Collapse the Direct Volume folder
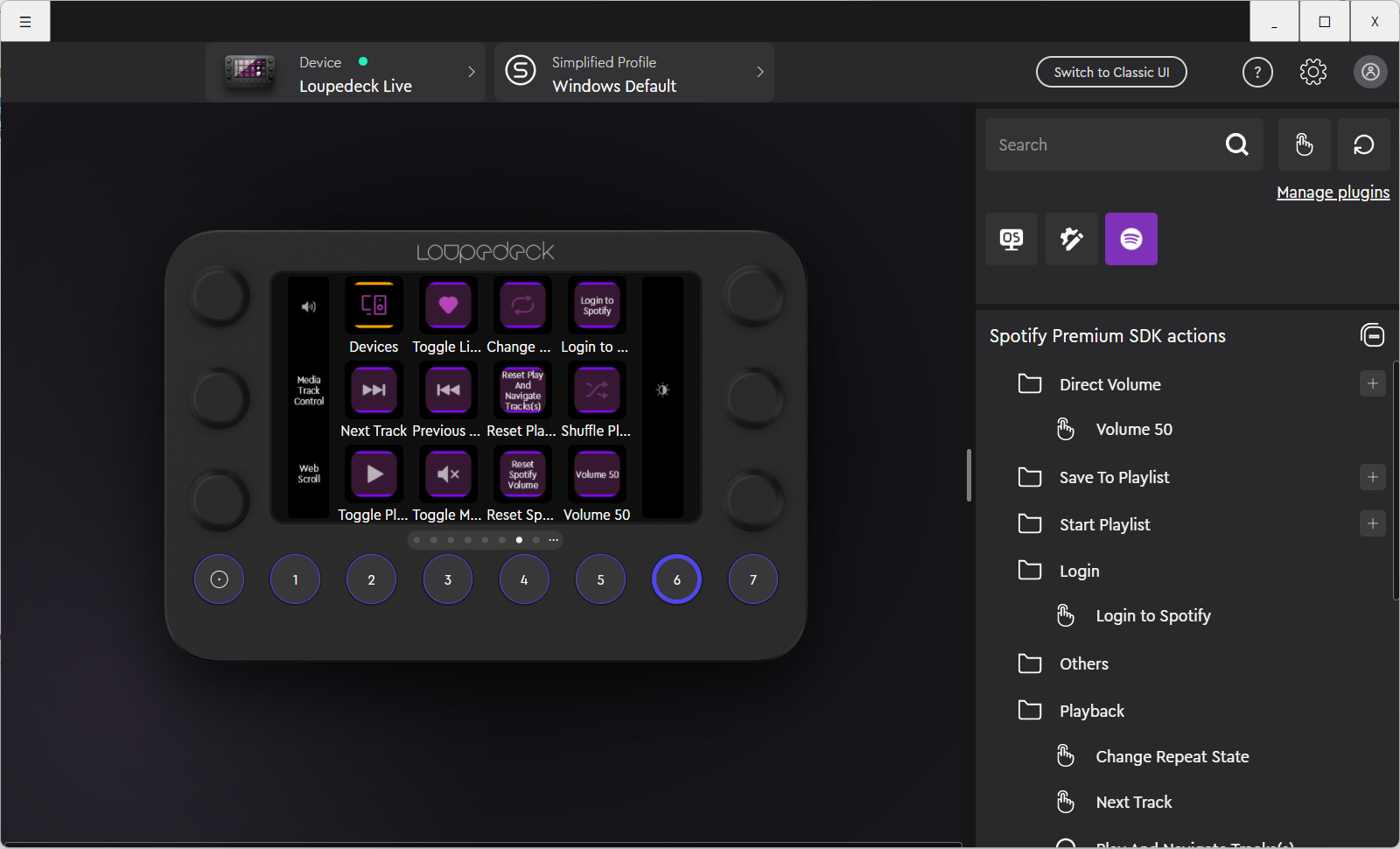This screenshot has height=849, width=1400. [x=1030, y=384]
